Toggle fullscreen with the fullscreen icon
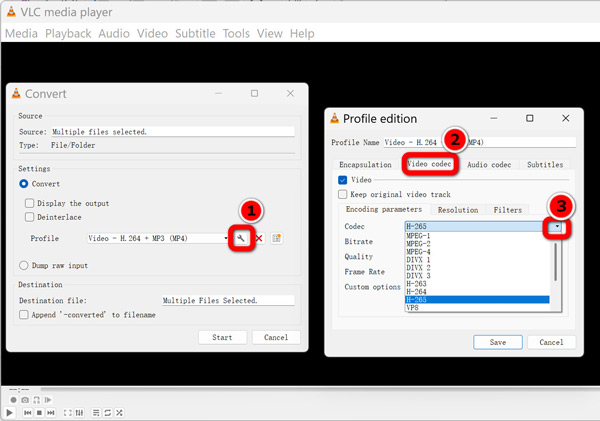600x421 pixels. point(67,413)
